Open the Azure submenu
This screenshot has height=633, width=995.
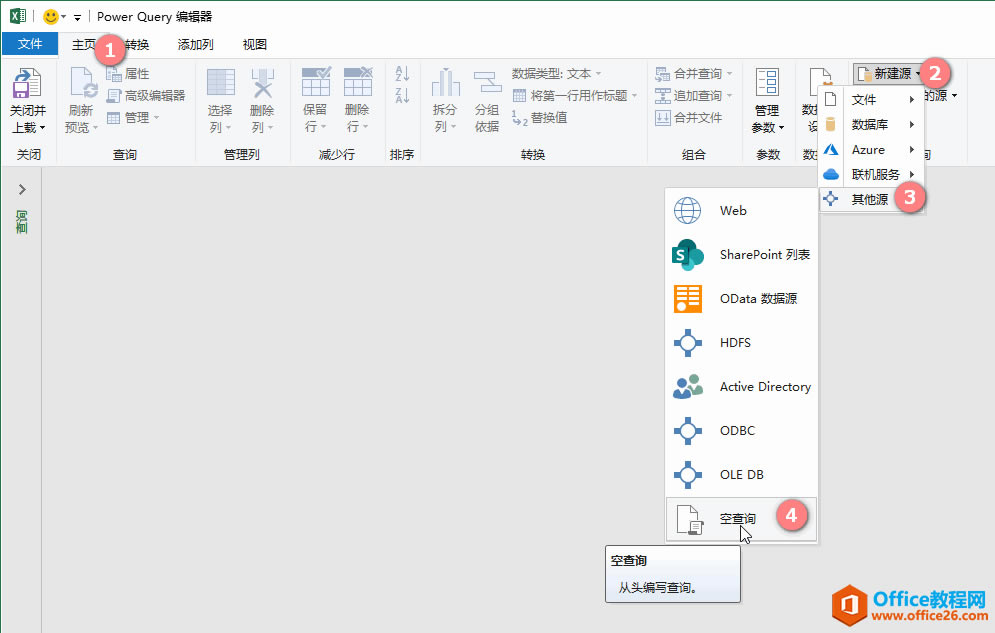(x=871, y=150)
